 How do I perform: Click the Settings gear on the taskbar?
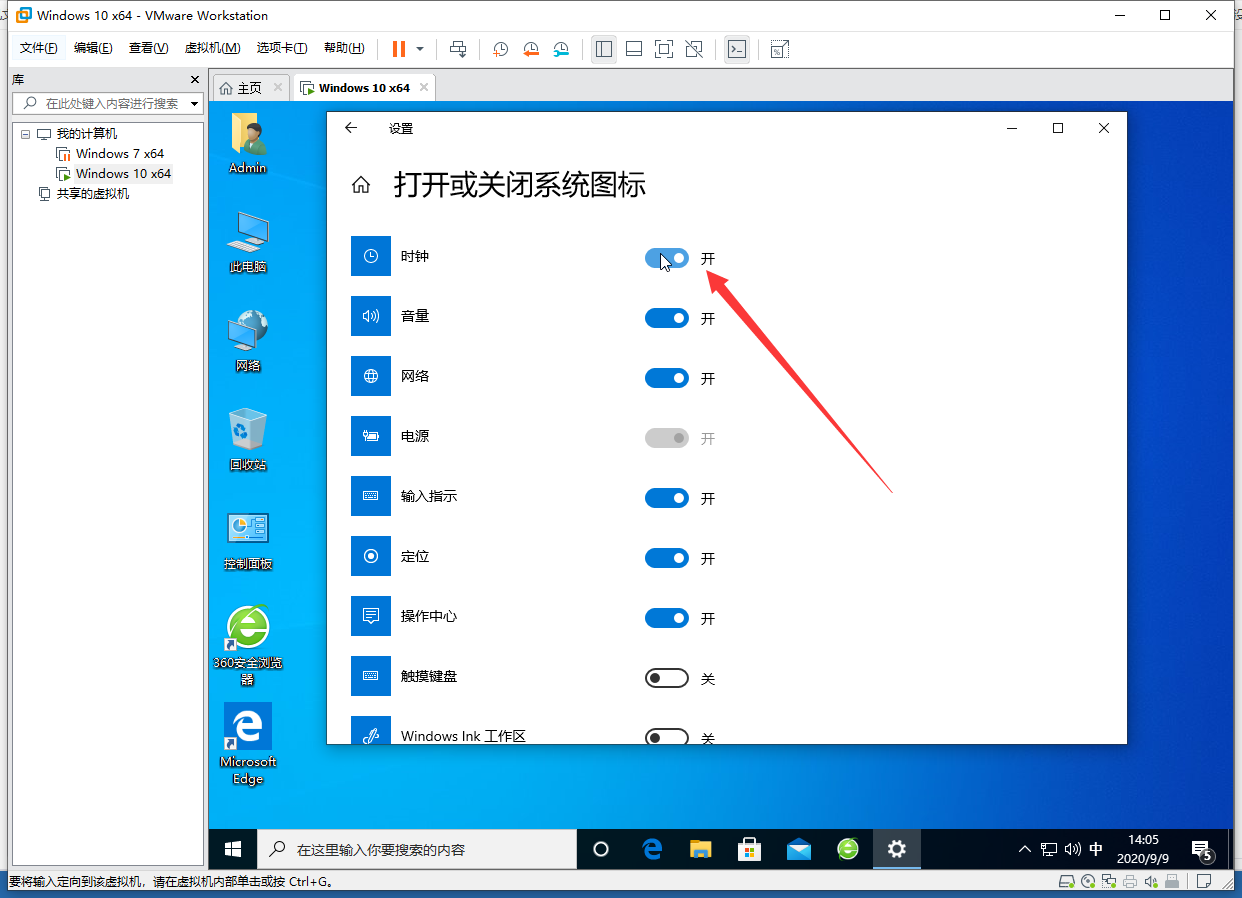pos(897,849)
